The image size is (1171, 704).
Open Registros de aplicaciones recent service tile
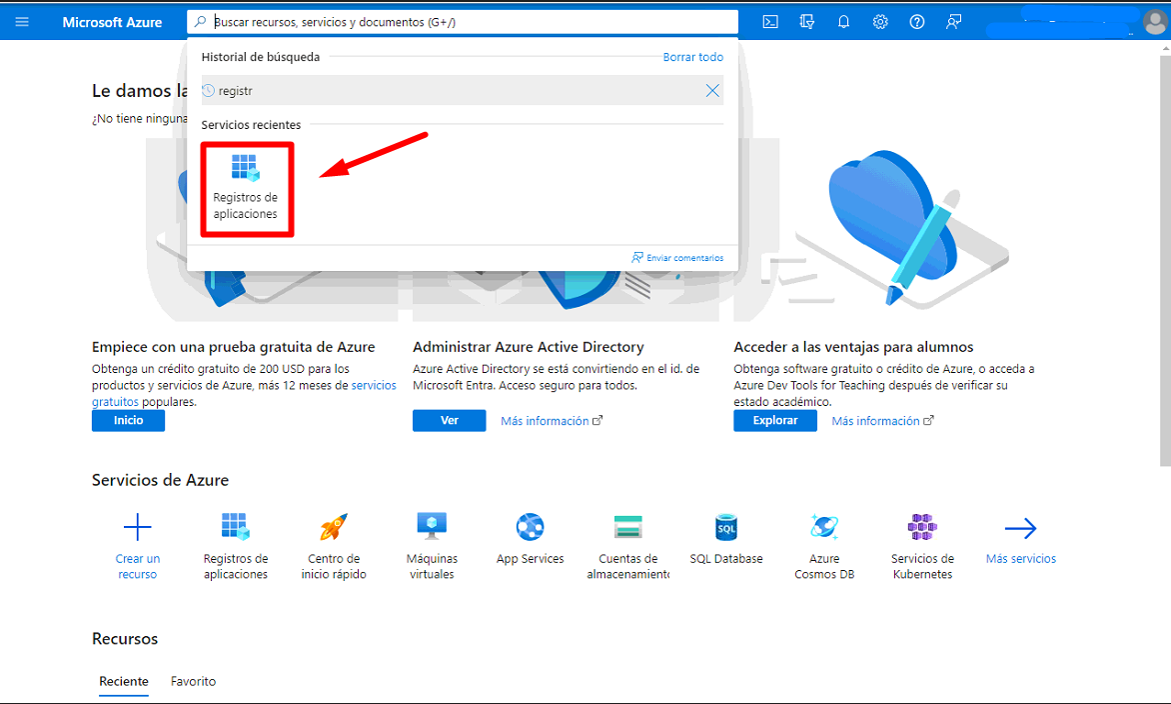(x=246, y=189)
